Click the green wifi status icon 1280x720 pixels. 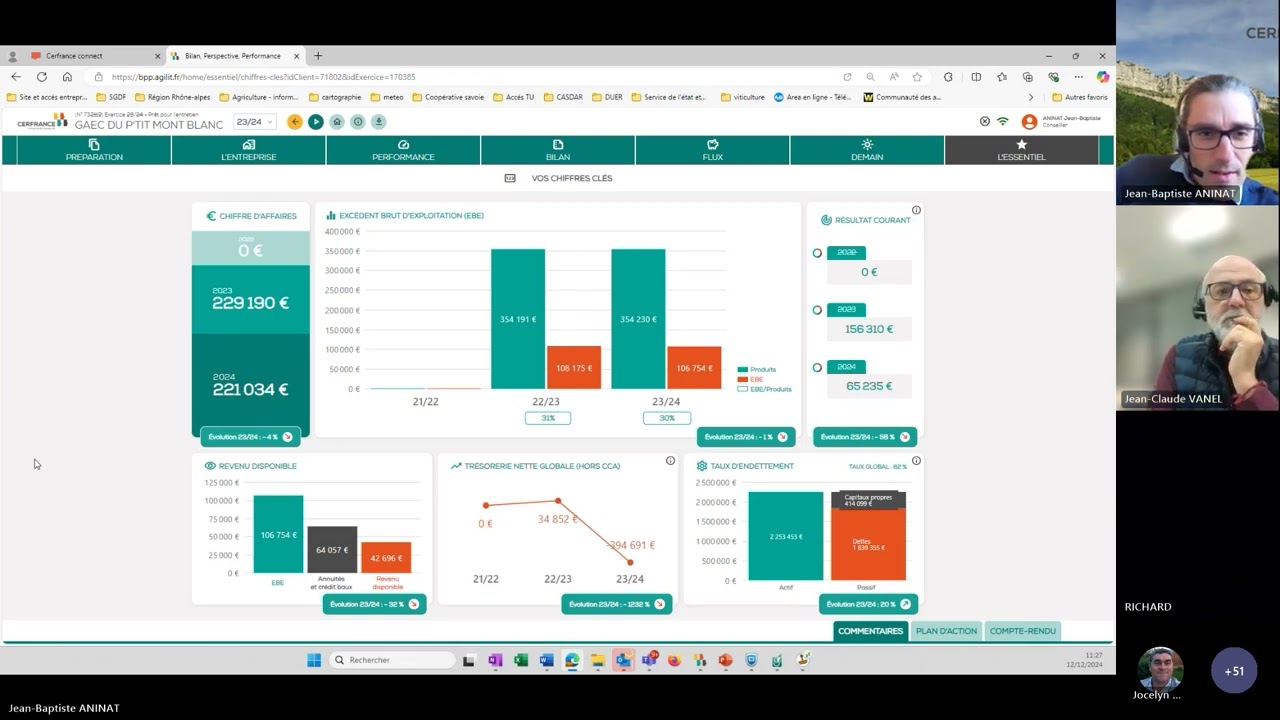point(1003,121)
